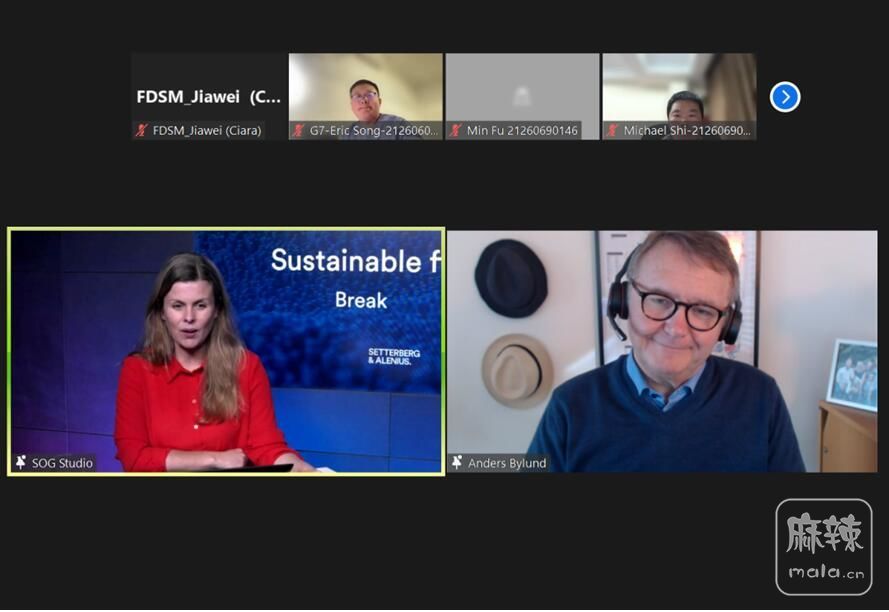Click the Min Fu 21260690146 name label
The image size is (889, 612).
[x=522, y=131]
